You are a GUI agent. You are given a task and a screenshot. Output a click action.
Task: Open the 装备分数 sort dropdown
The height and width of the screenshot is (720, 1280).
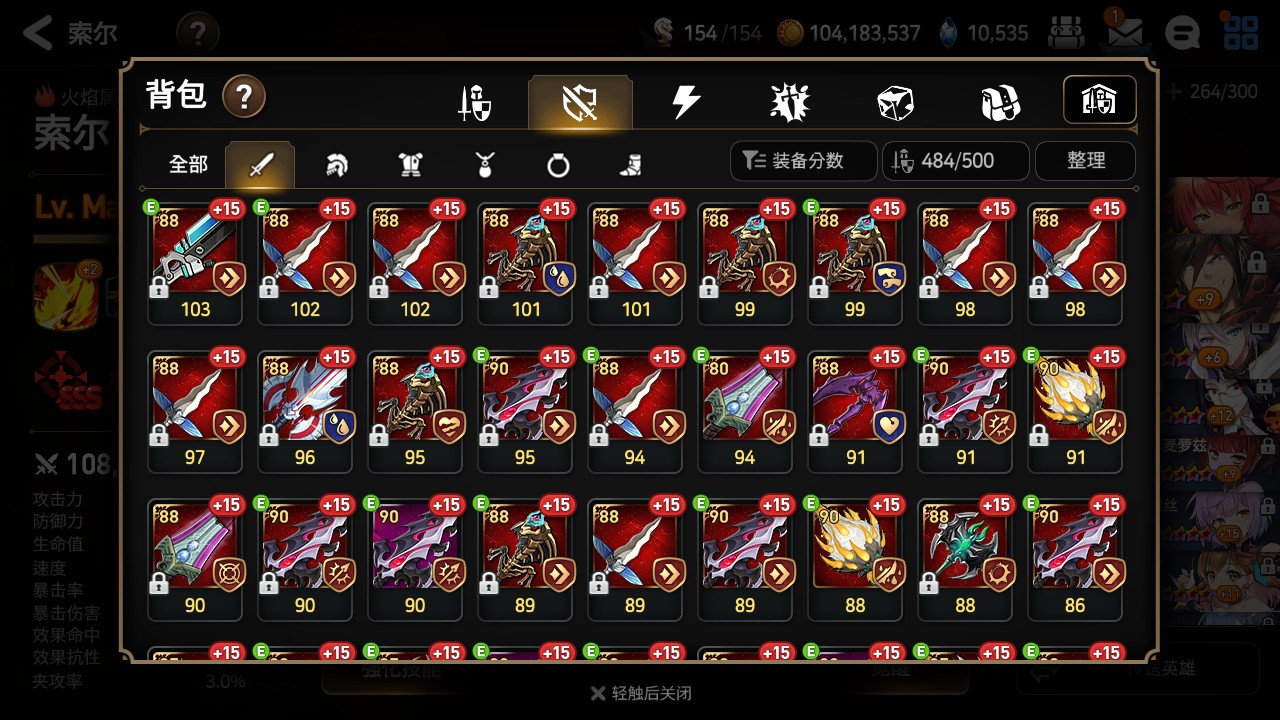(x=804, y=161)
